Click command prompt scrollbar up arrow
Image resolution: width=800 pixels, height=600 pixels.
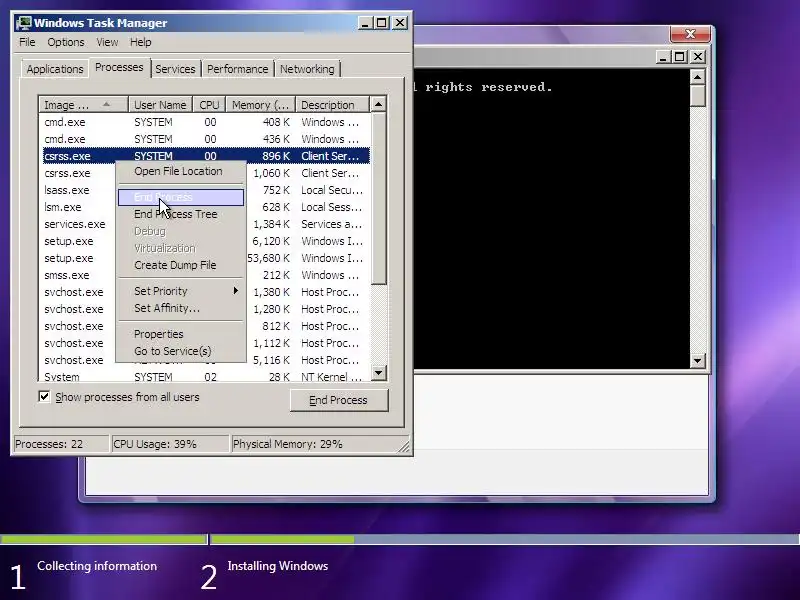point(697,77)
